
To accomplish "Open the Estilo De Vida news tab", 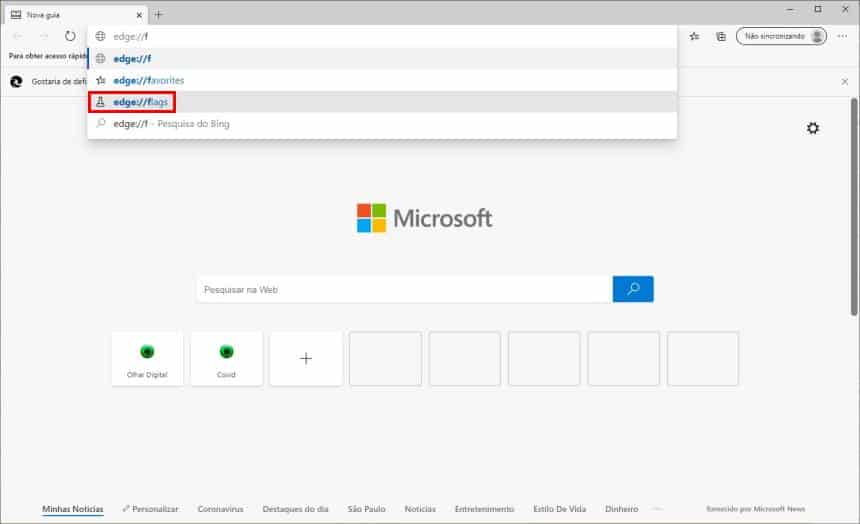I will (x=559, y=509).
